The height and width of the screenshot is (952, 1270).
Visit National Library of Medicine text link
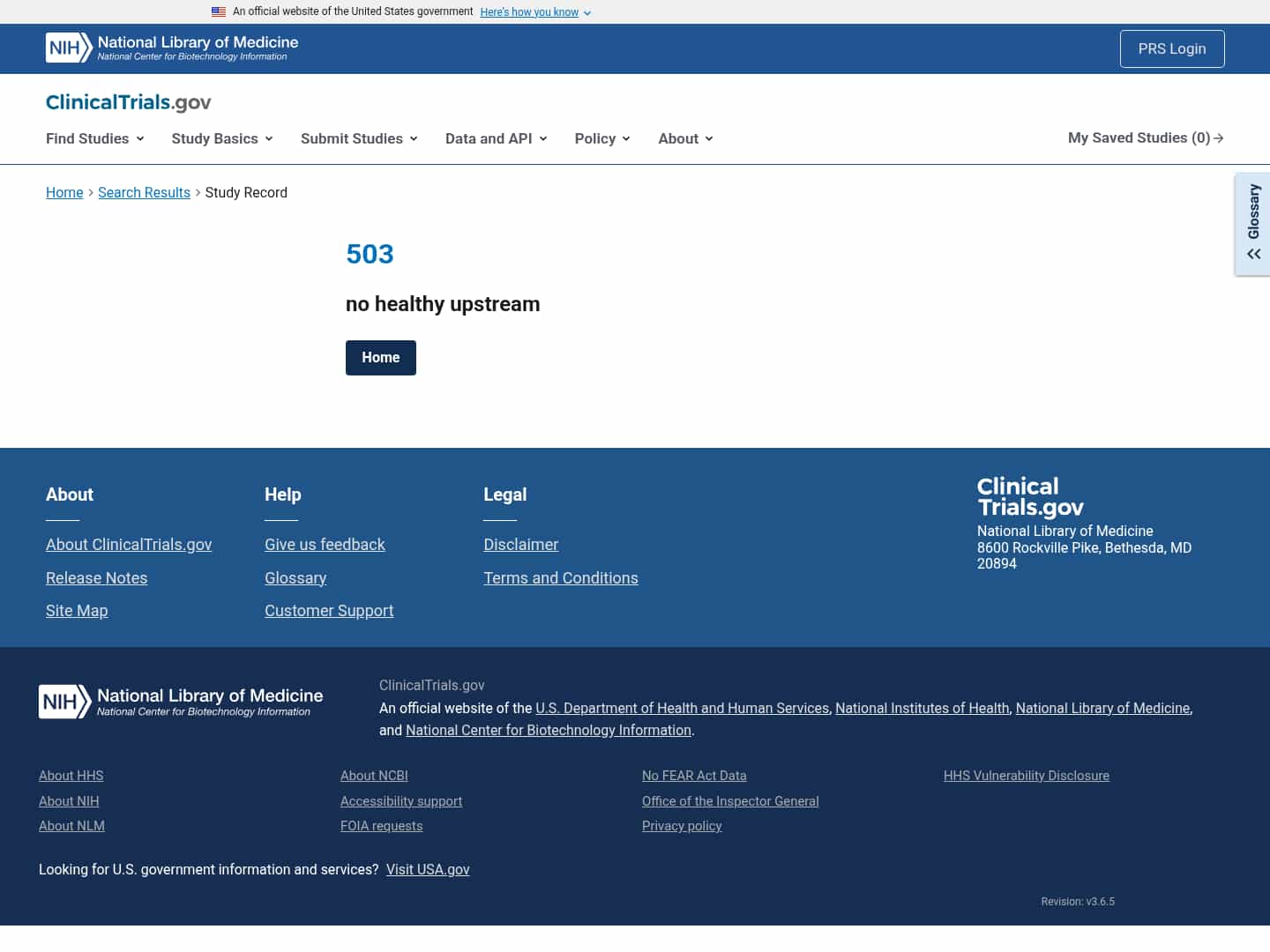(1102, 708)
